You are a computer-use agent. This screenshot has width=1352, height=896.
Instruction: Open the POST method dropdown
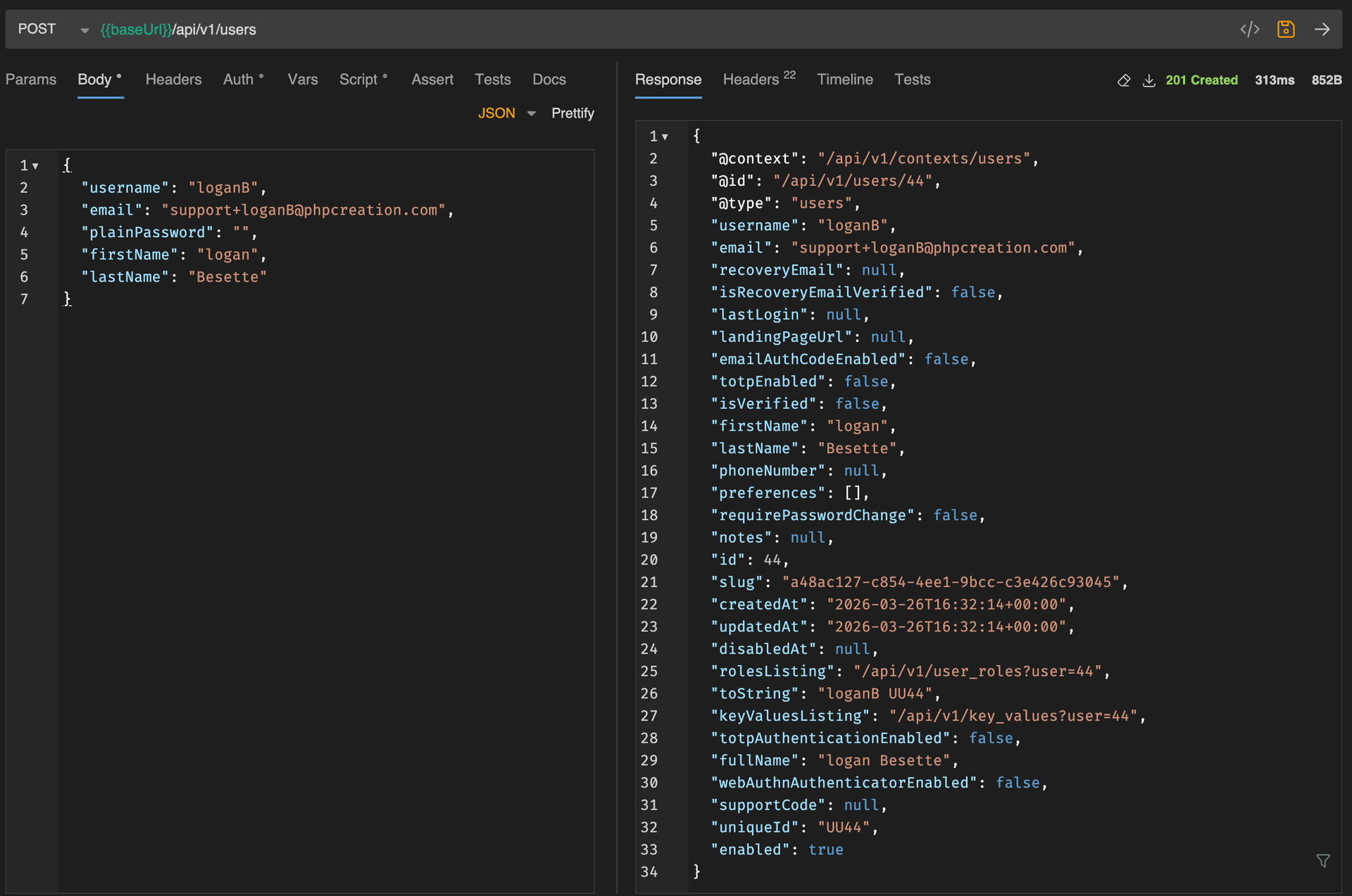point(54,30)
